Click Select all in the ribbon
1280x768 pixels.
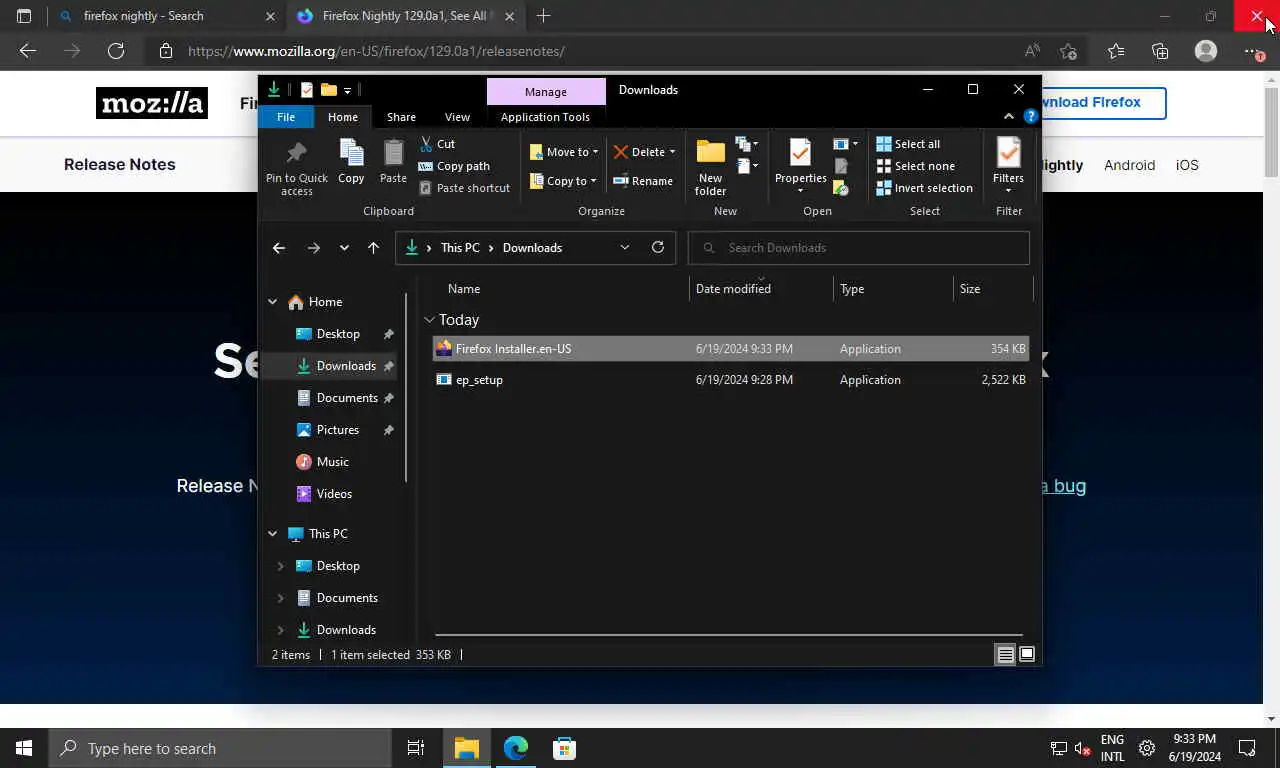908,144
